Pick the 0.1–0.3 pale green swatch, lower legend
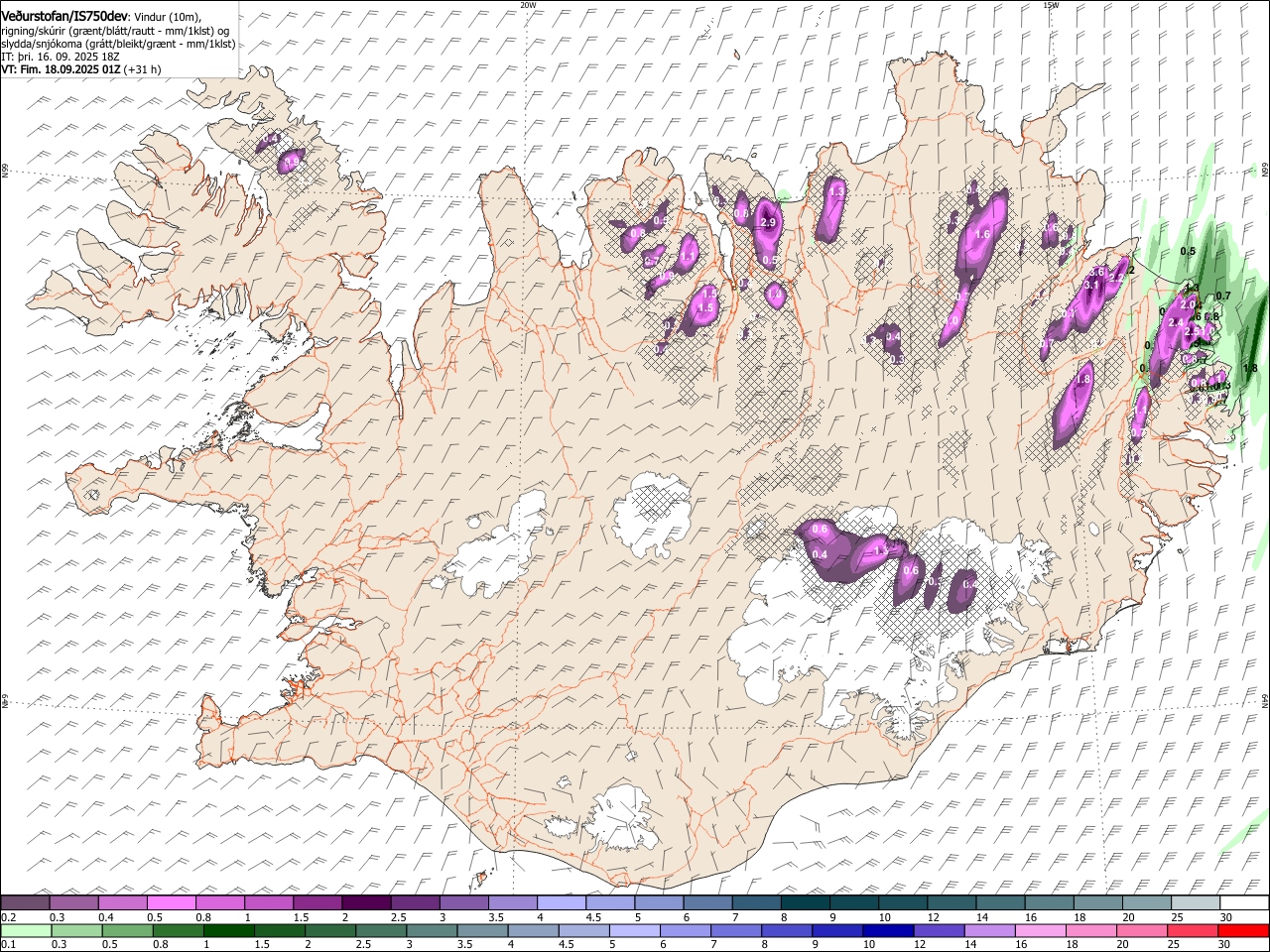Viewport: 1270px width, 952px height. [x=26, y=930]
